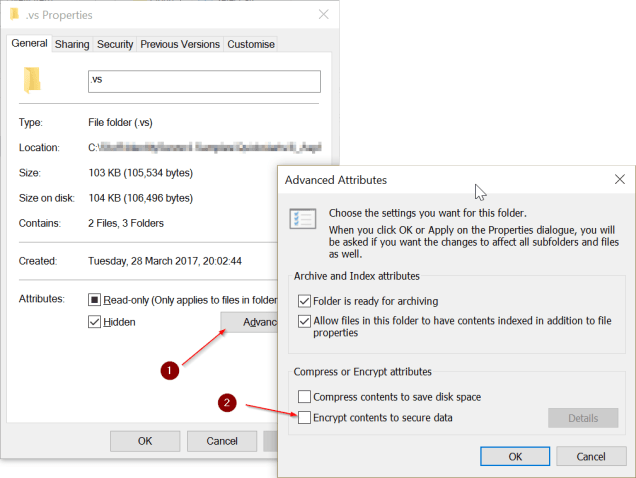The image size is (636, 478).
Task: Click the "2 Files, 3 Folders" value
Action: [x=126, y=223]
